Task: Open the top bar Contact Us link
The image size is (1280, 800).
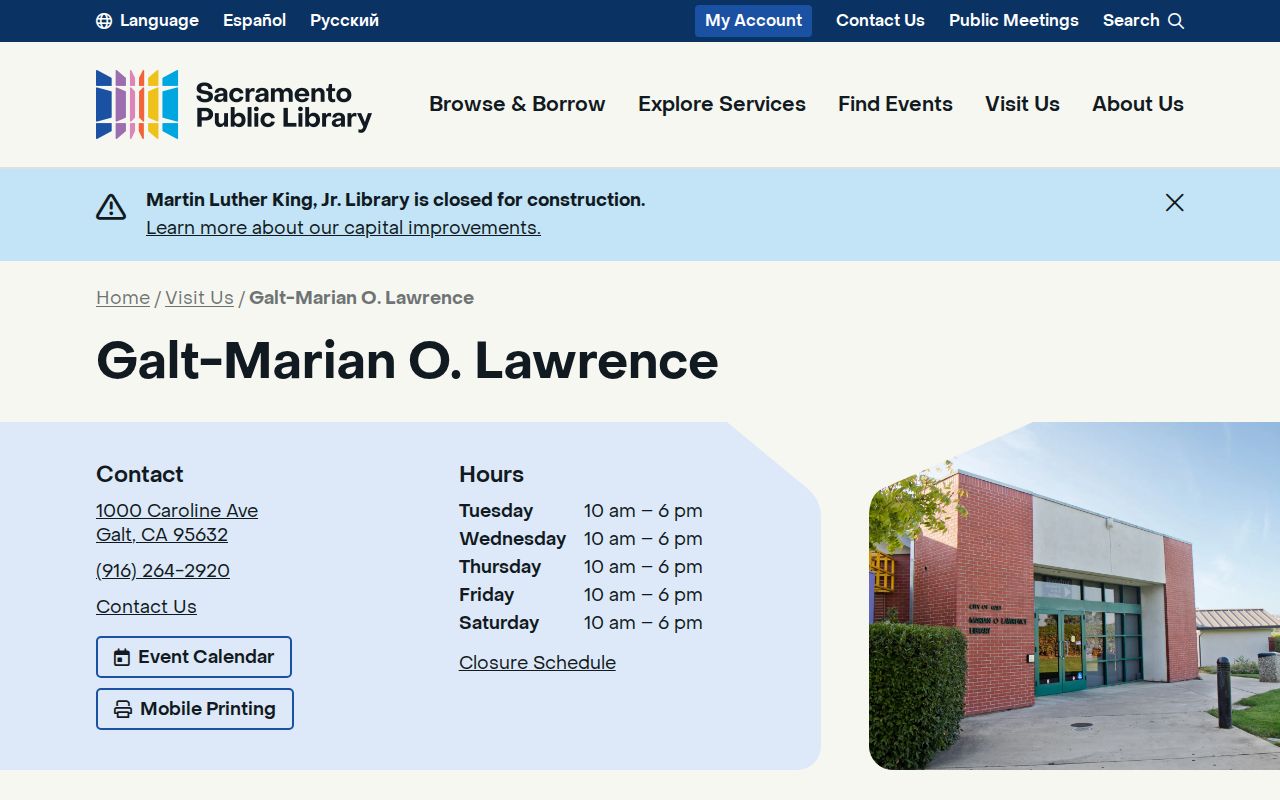Action: pyautogui.click(x=880, y=20)
